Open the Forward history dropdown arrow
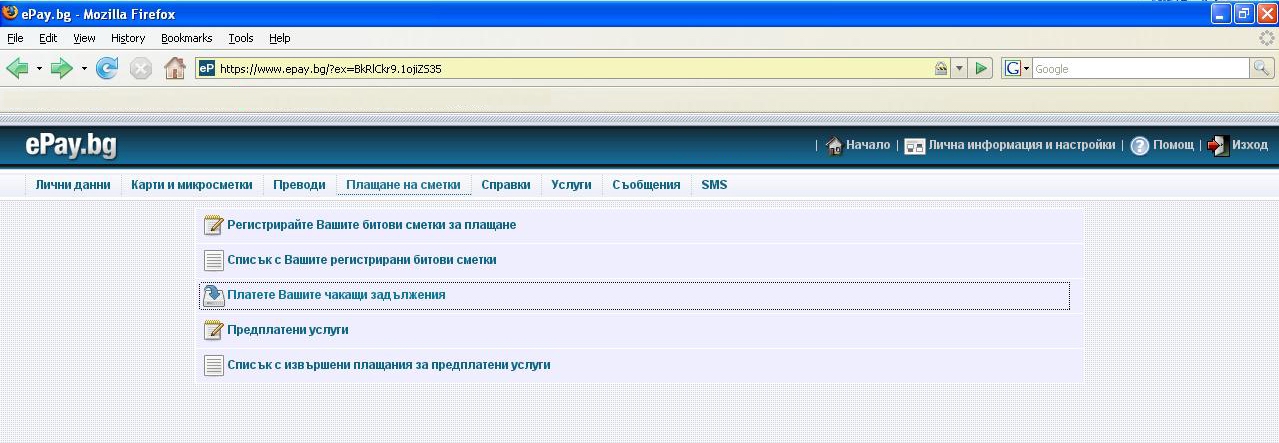This screenshot has width=1279, height=443. pyautogui.click(x=84, y=69)
